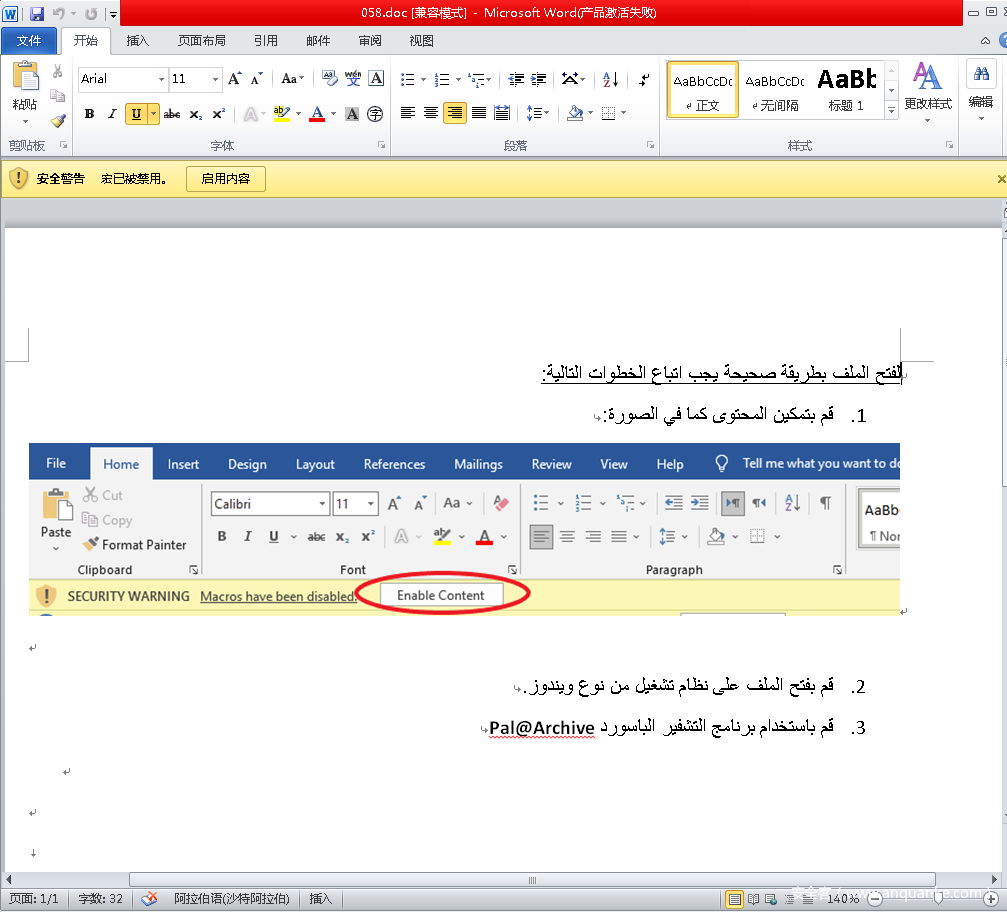Switch to the 插入 ribbon tab
Screen dimensions: 1007x912
tap(138, 41)
